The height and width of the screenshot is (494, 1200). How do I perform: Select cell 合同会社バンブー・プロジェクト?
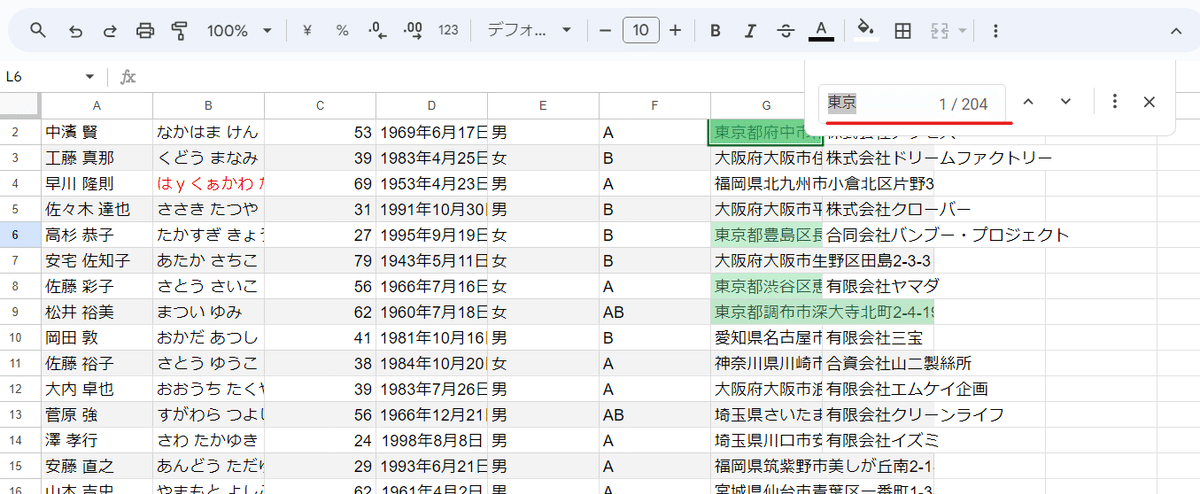(x=947, y=235)
